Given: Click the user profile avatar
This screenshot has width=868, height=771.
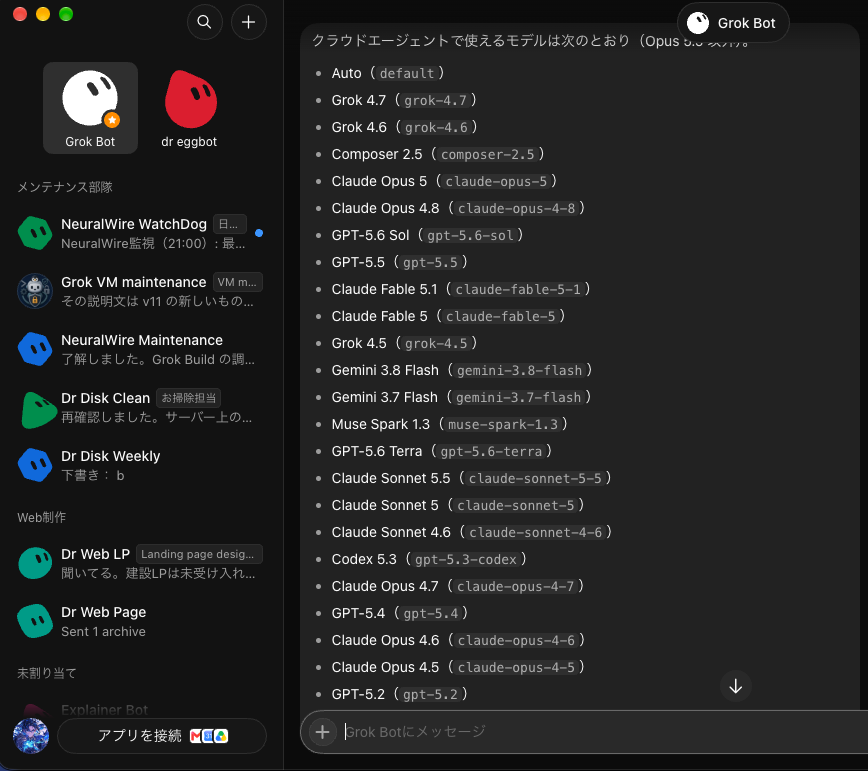Looking at the screenshot, I should pos(31,736).
